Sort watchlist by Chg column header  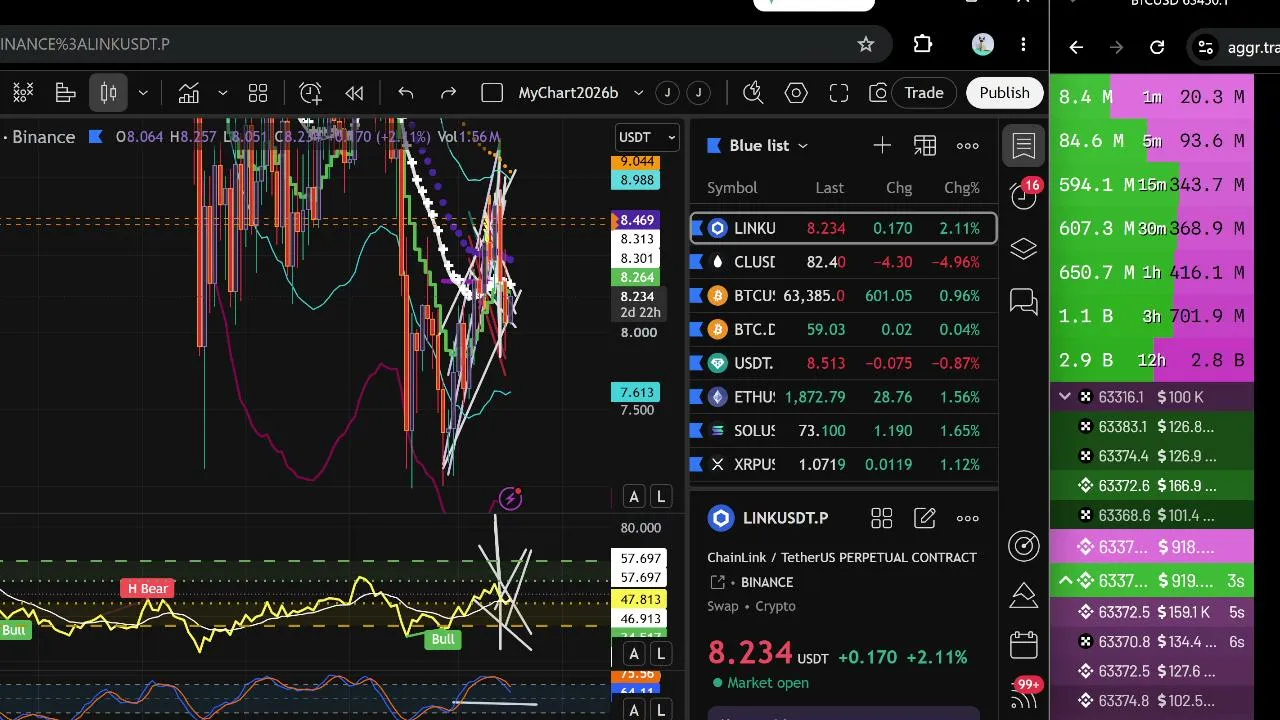point(899,188)
